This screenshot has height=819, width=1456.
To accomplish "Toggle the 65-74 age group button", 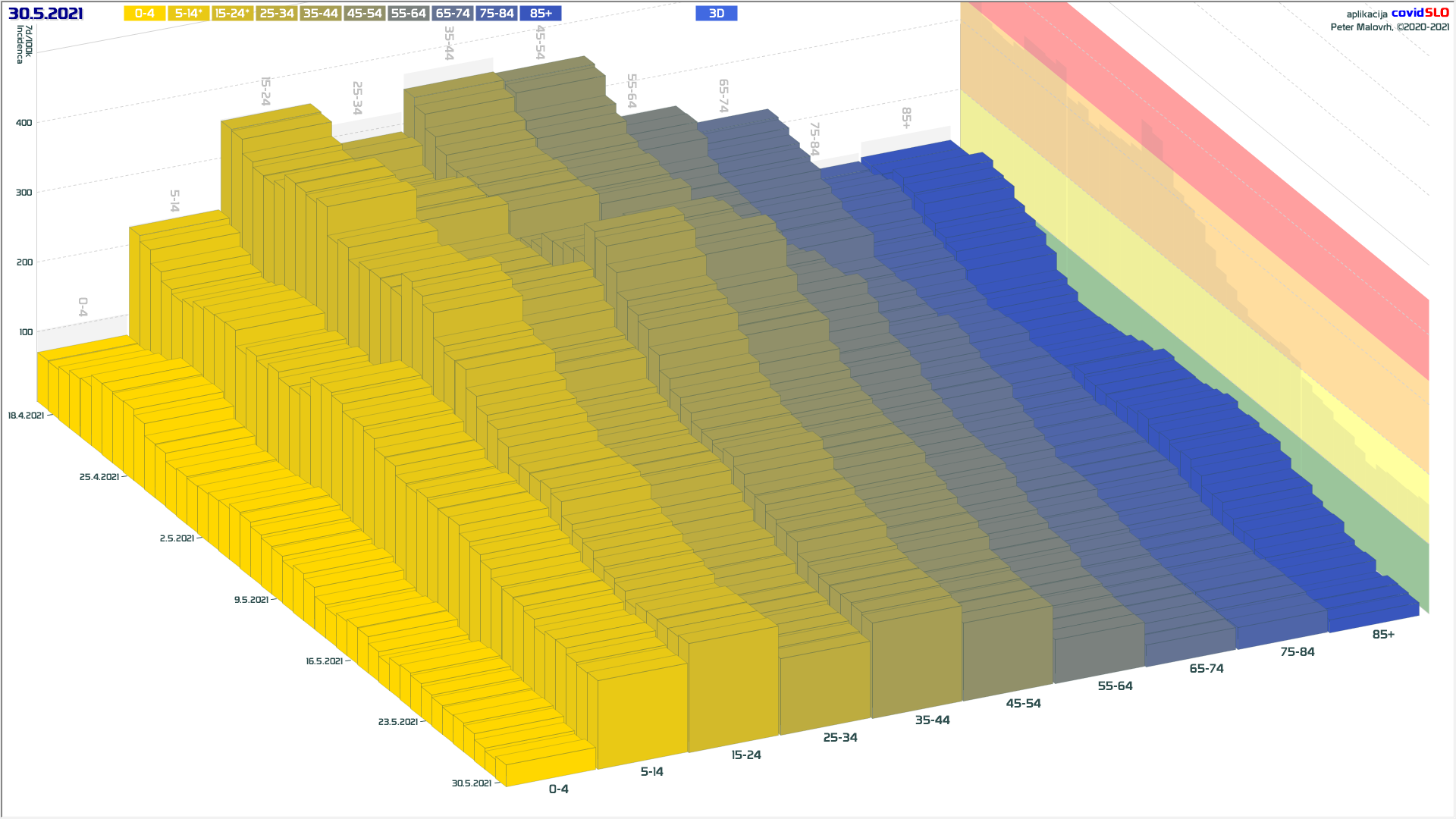I will [x=453, y=14].
